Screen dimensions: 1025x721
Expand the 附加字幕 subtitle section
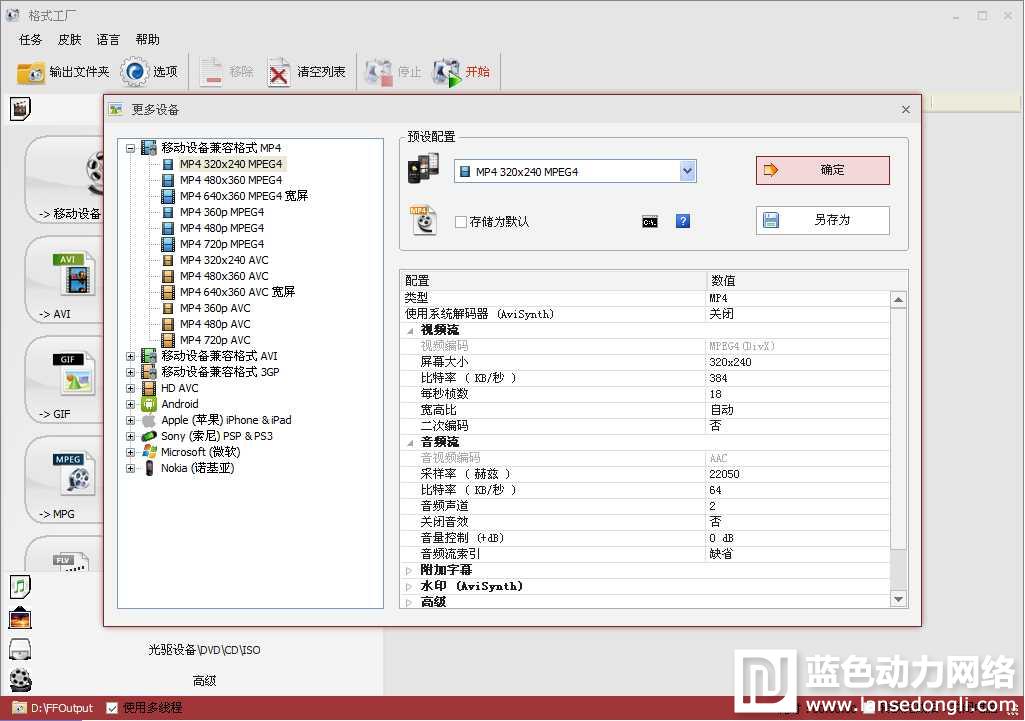click(x=409, y=570)
